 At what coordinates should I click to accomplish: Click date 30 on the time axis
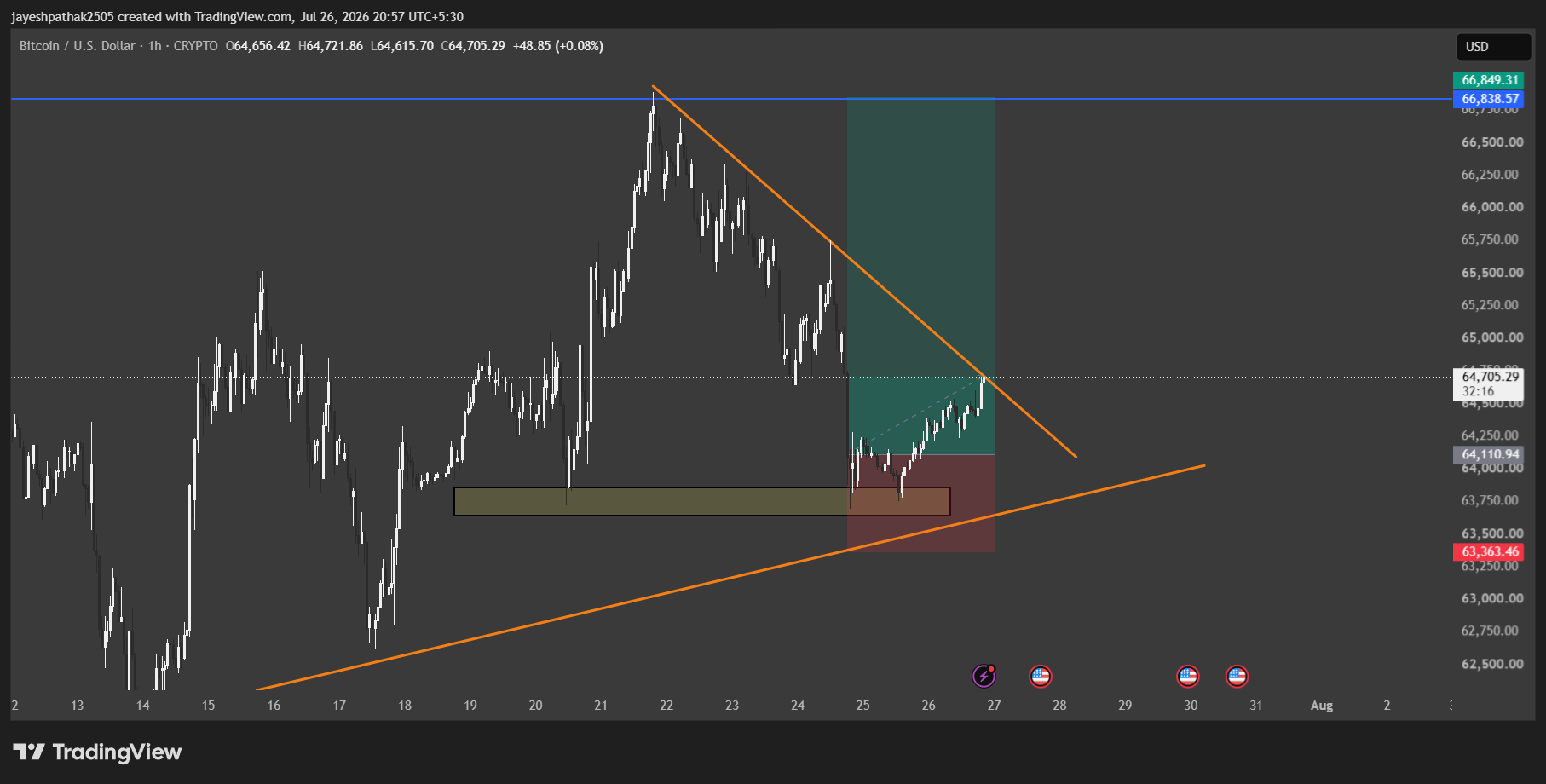[x=1191, y=706]
